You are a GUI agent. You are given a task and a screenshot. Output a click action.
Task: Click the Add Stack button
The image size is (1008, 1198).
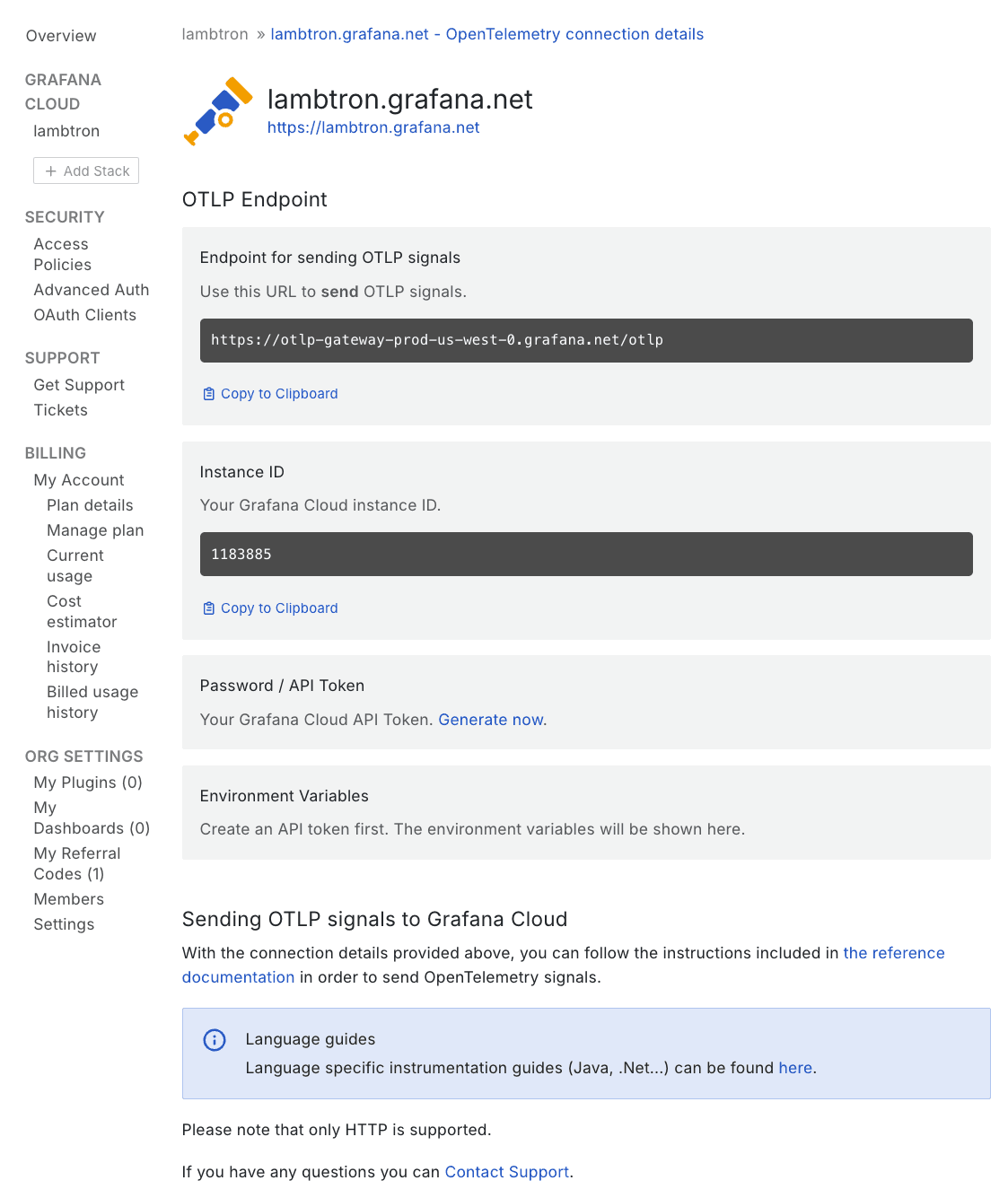click(x=85, y=171)
